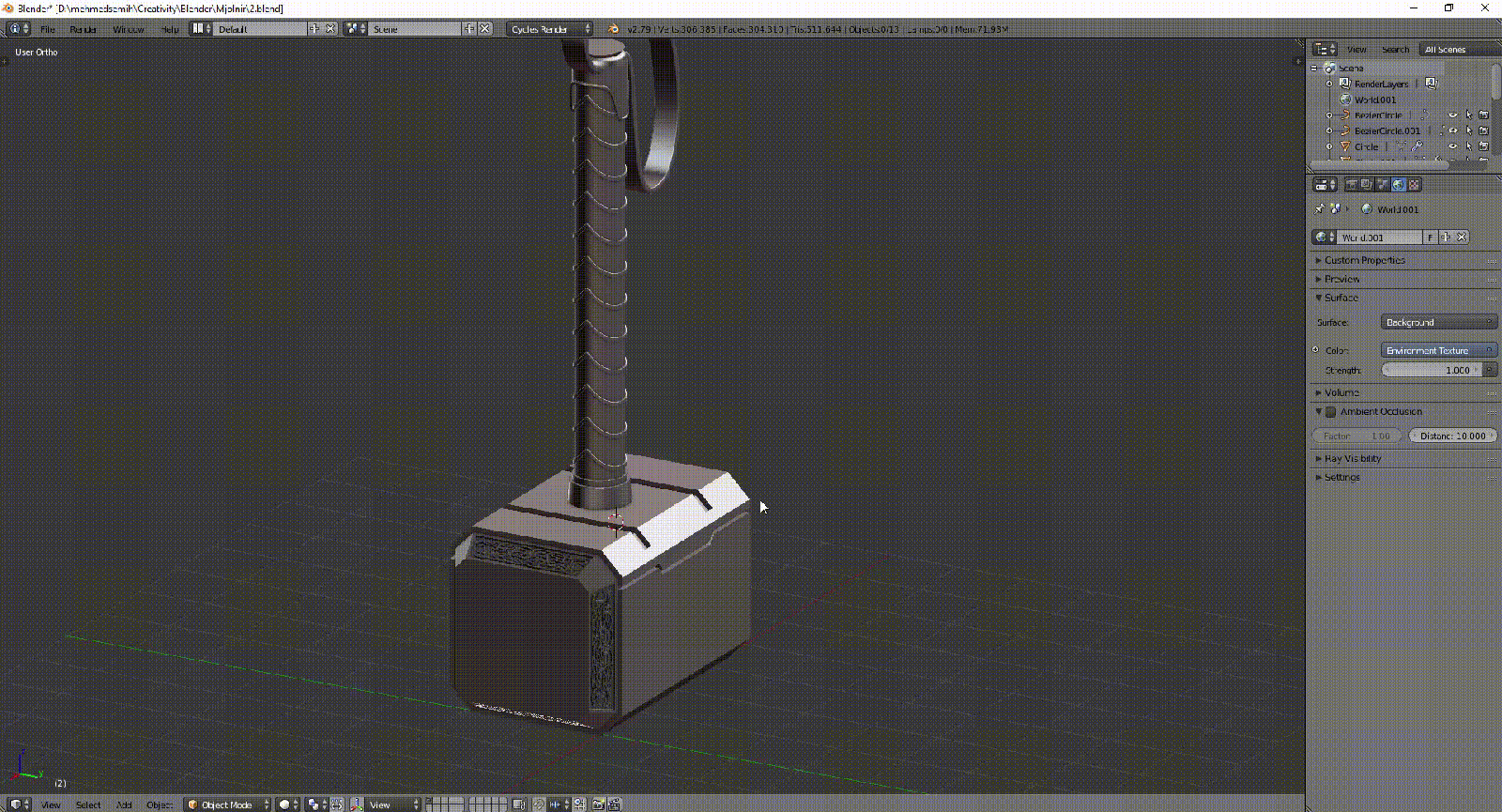Image resolution: width=1502 pixels, height=812 pixels.
Task: Expand the BezierCircle.001 tree item
Action: tap(1329, 130)
